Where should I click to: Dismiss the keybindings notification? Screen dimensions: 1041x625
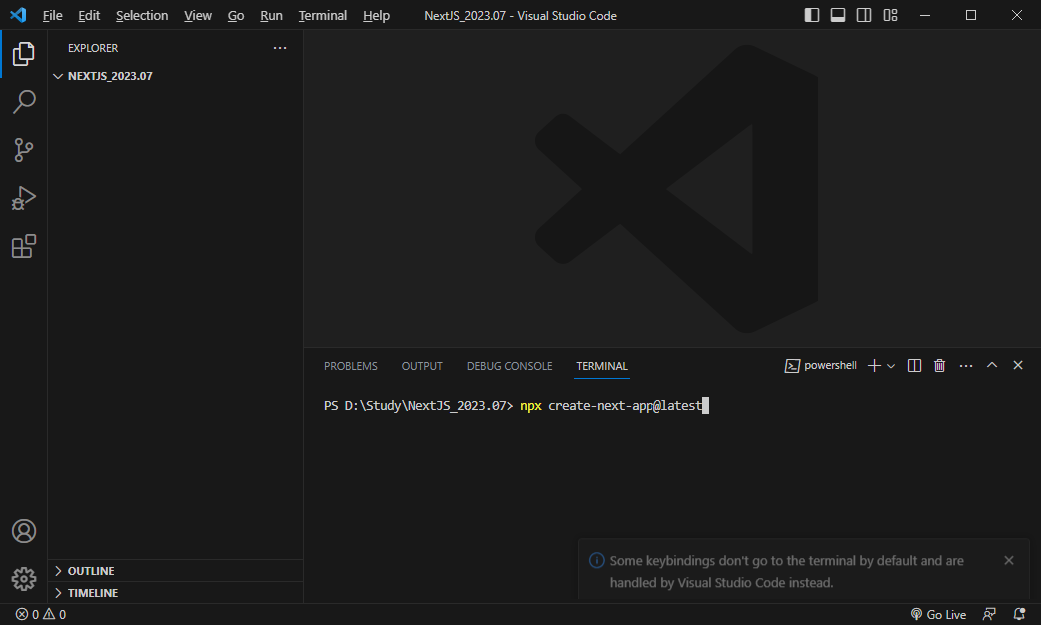1008,561
